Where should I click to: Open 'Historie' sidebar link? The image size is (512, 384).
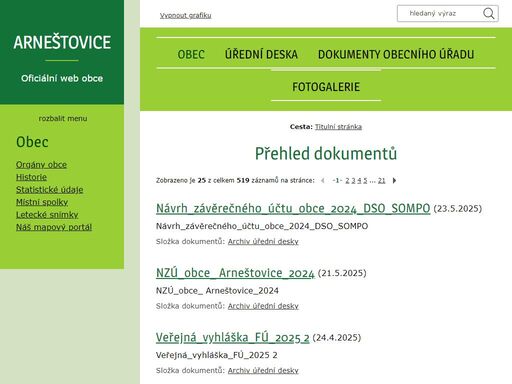pos(31,177)
